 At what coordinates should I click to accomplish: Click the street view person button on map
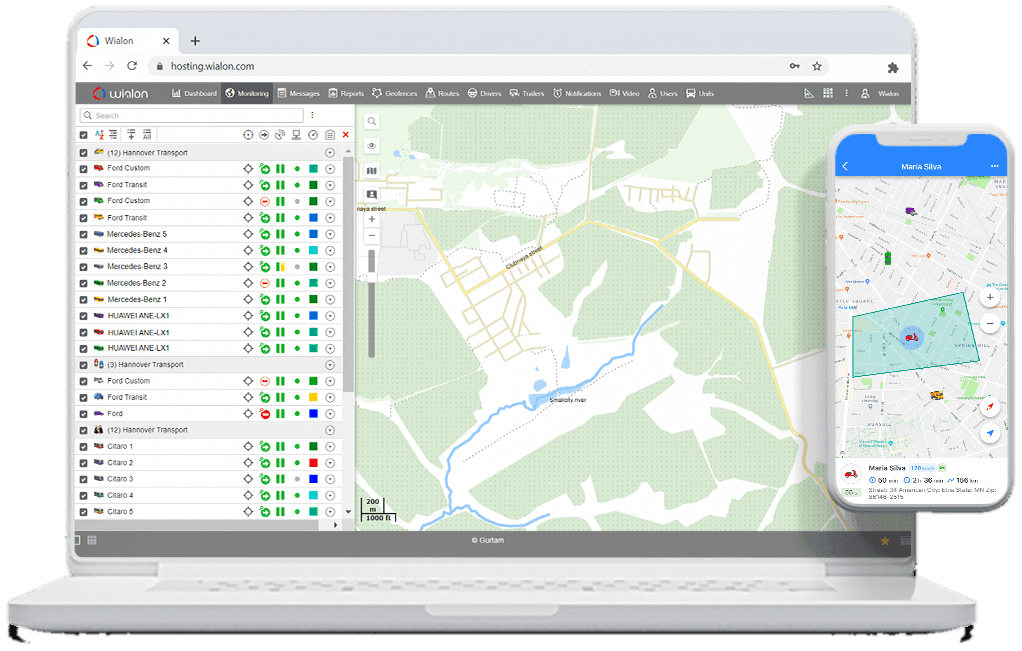[372, 195]
